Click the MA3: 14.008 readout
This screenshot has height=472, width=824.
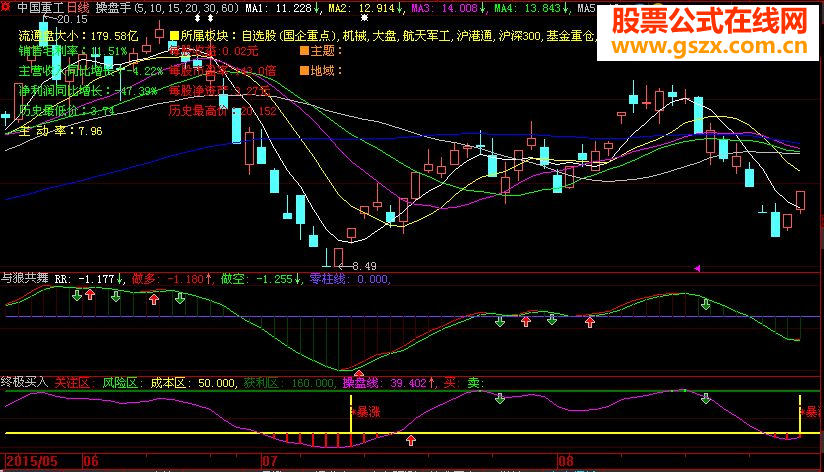445,8
